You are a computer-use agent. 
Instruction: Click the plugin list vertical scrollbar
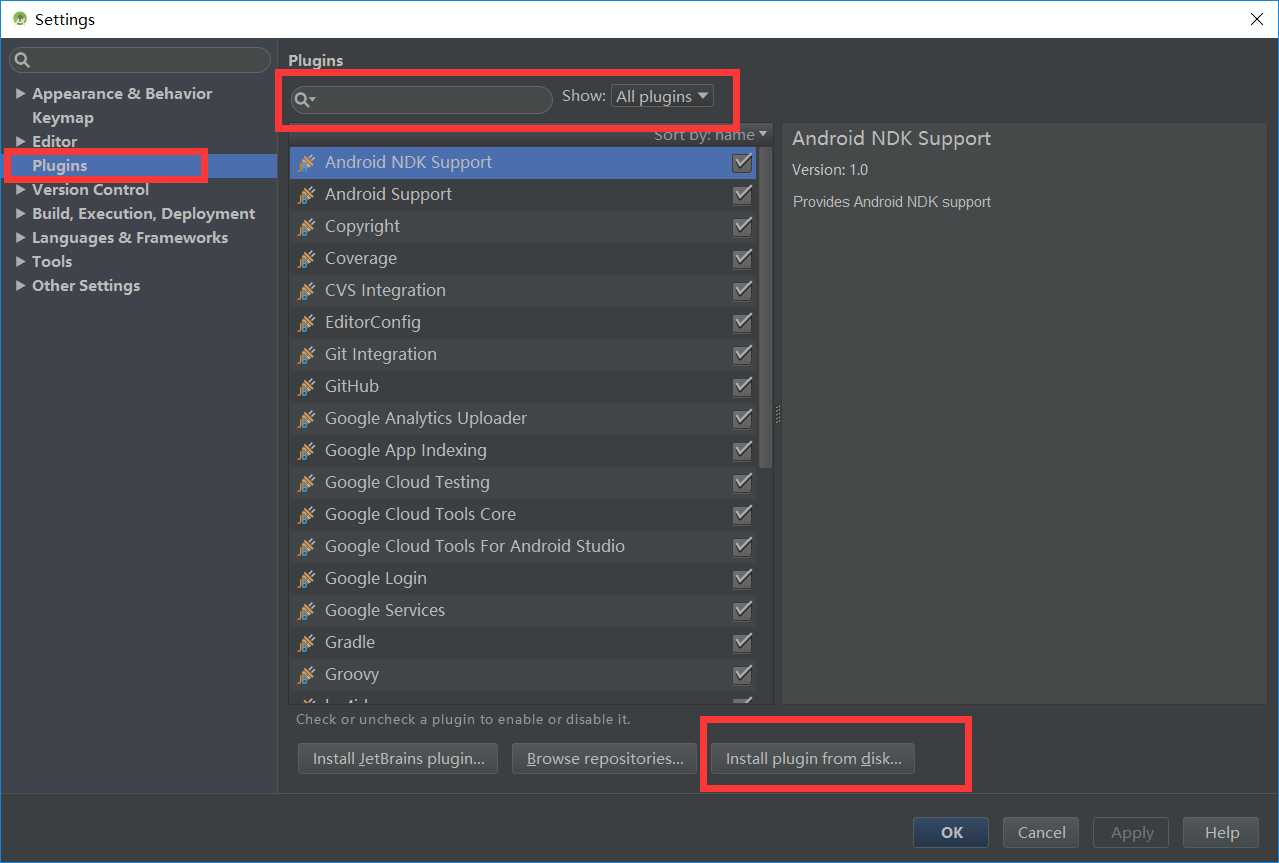[x=765, y=308]
